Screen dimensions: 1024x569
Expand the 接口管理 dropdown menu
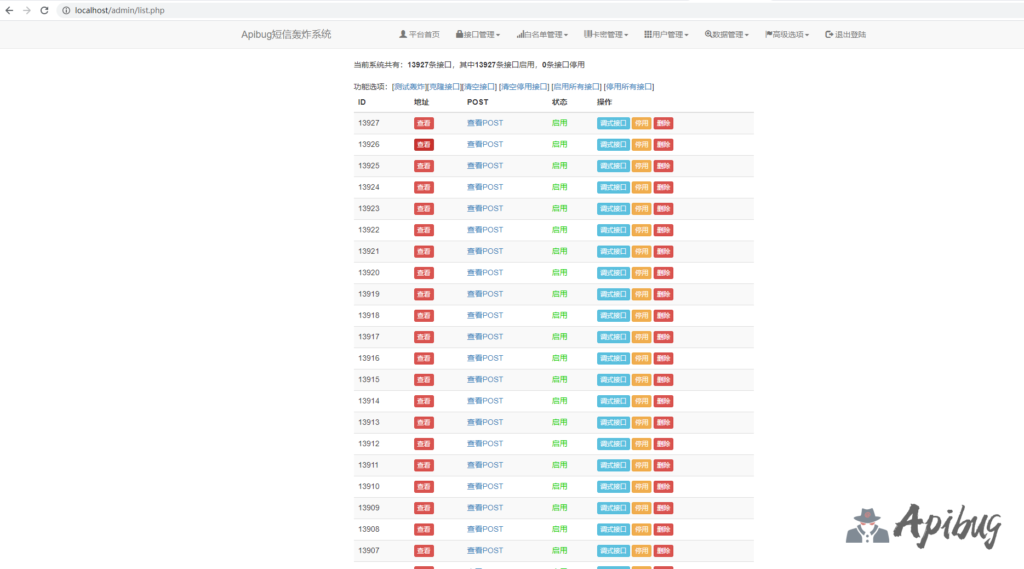pyautogui.click(x=478, y=34)
